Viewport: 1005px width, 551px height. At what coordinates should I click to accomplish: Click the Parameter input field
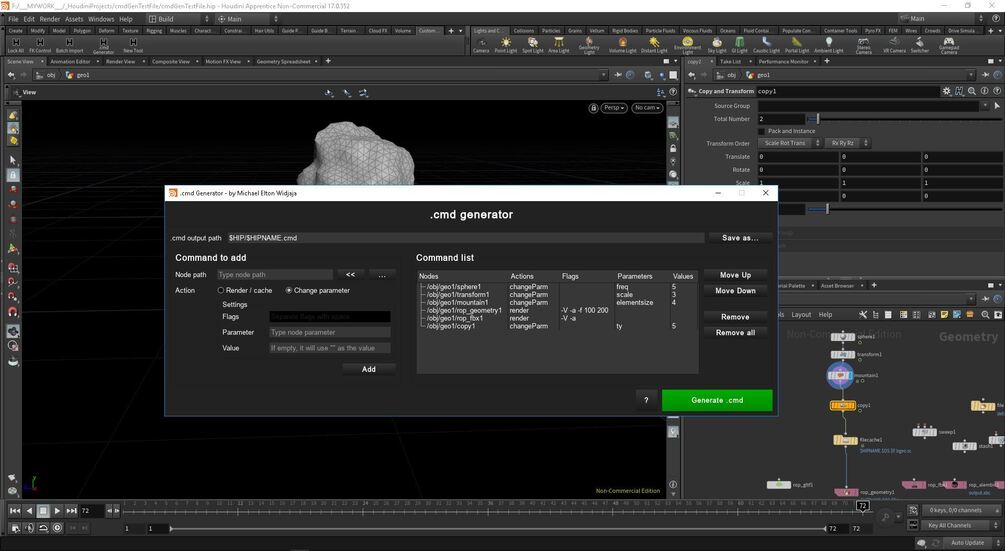329,332
